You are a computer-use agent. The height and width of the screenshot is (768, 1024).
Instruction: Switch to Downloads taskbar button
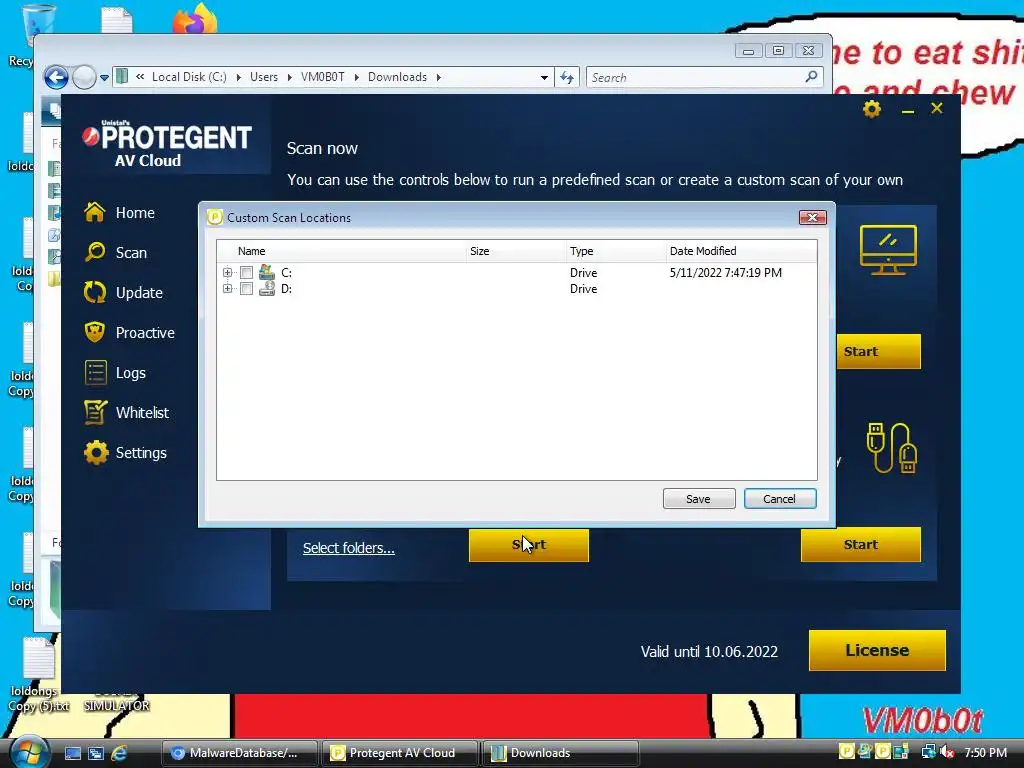pos(560,753)
